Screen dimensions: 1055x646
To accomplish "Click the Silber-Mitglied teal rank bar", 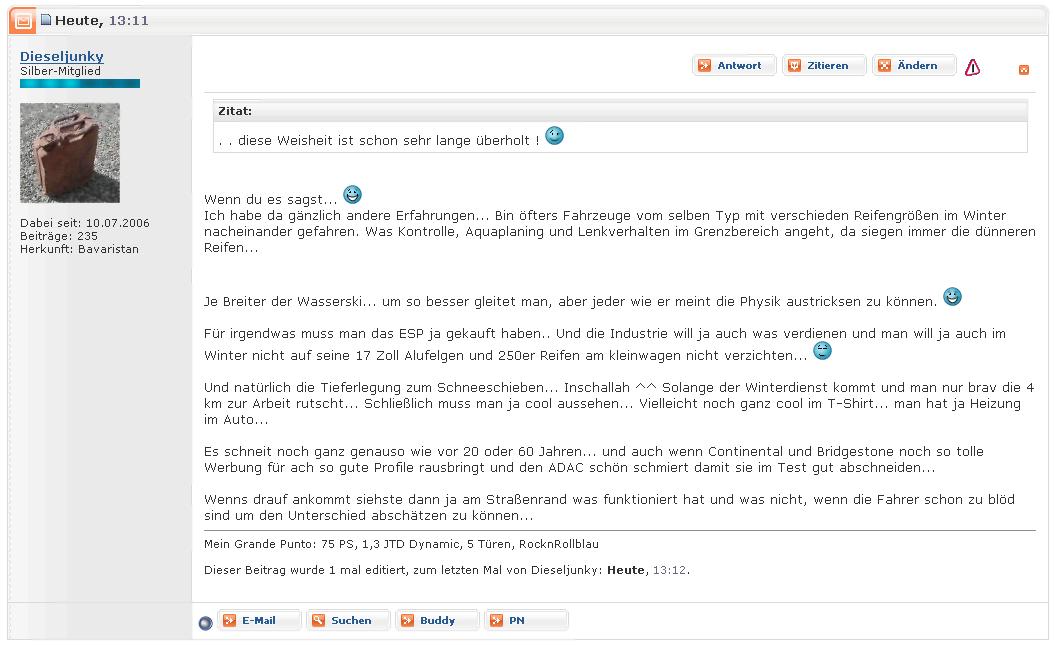I will [80, 84].
